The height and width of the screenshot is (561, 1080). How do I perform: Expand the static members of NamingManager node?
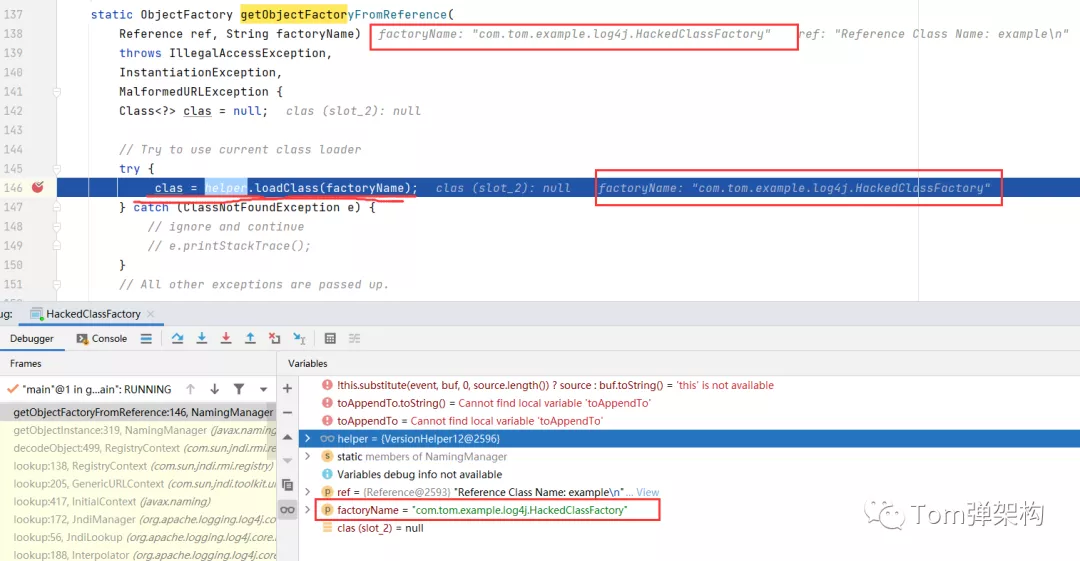point(308,457)
